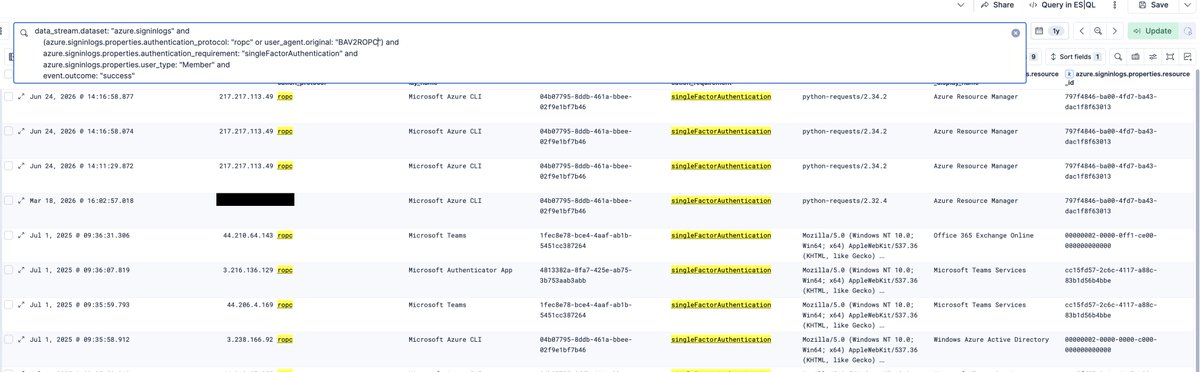
Task: Clear the query with the X icon
Action: (1015, 33)
